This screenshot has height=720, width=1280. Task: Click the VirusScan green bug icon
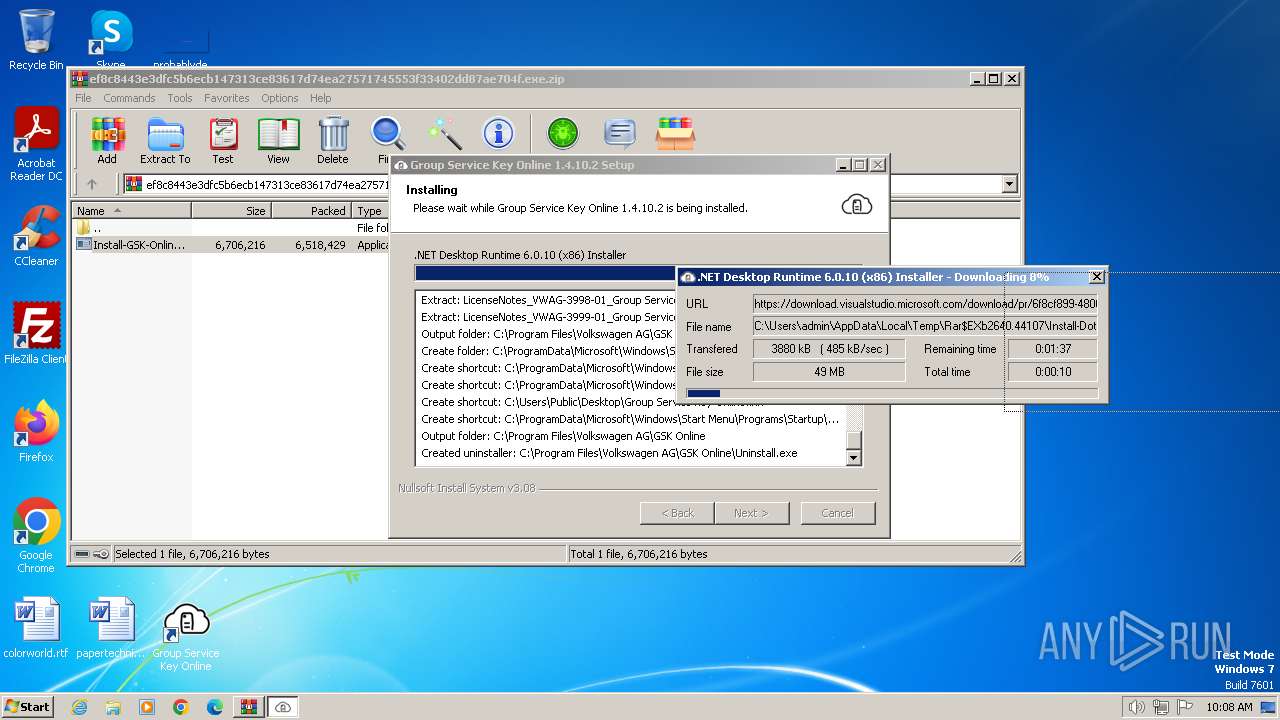tap(563, 133)
